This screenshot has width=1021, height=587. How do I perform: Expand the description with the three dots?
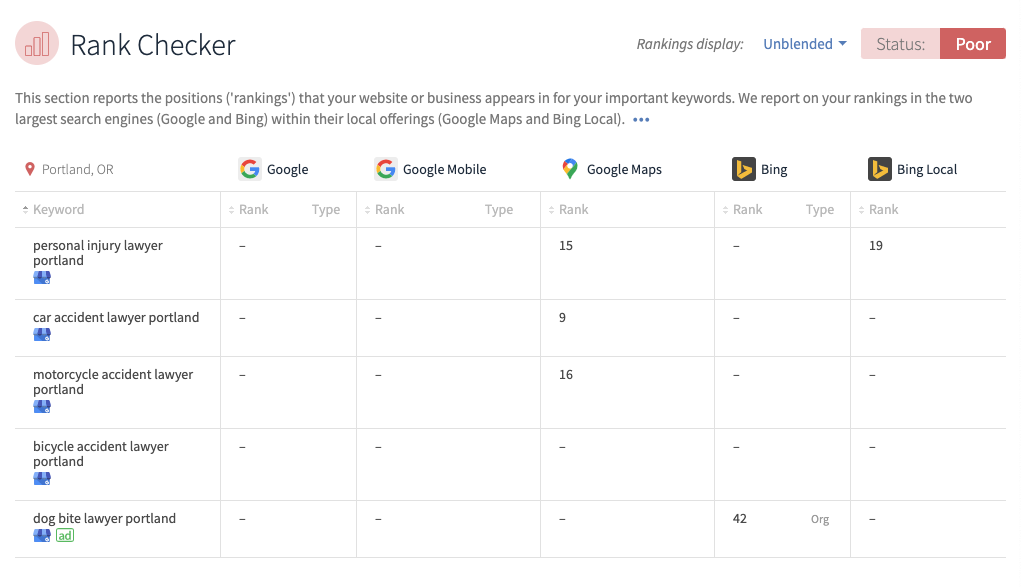coord(641,120)
